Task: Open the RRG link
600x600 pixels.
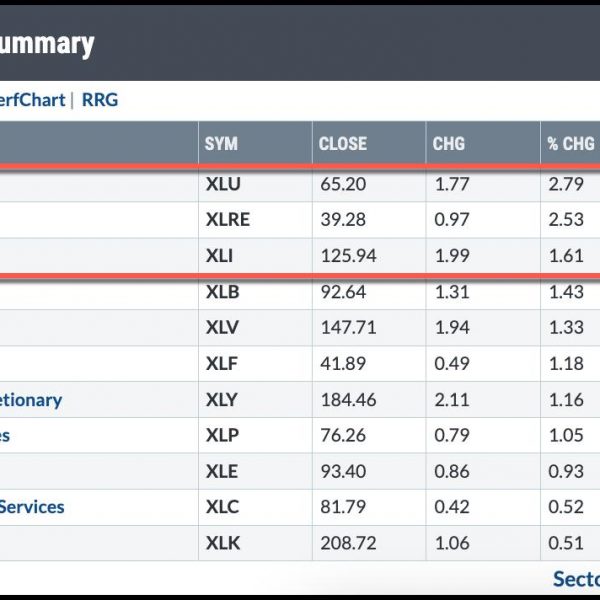Action: tap(100, 100)
